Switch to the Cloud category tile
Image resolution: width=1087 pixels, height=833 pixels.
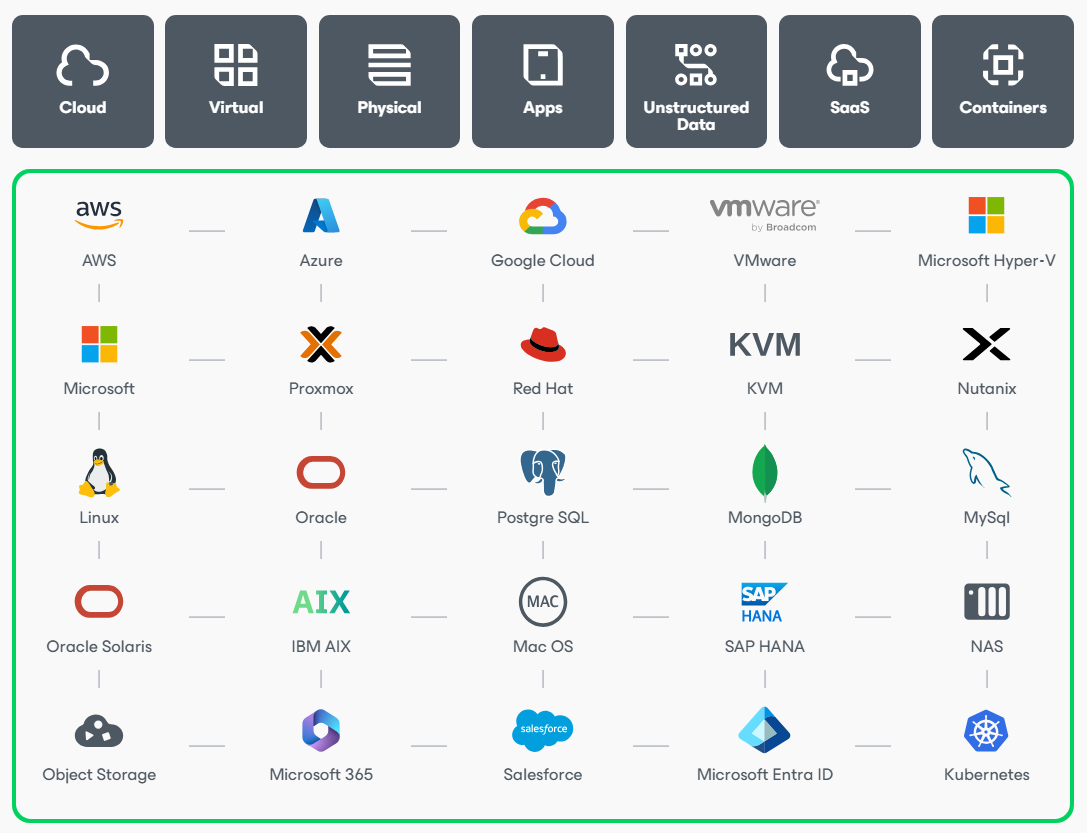pos(82,80)
